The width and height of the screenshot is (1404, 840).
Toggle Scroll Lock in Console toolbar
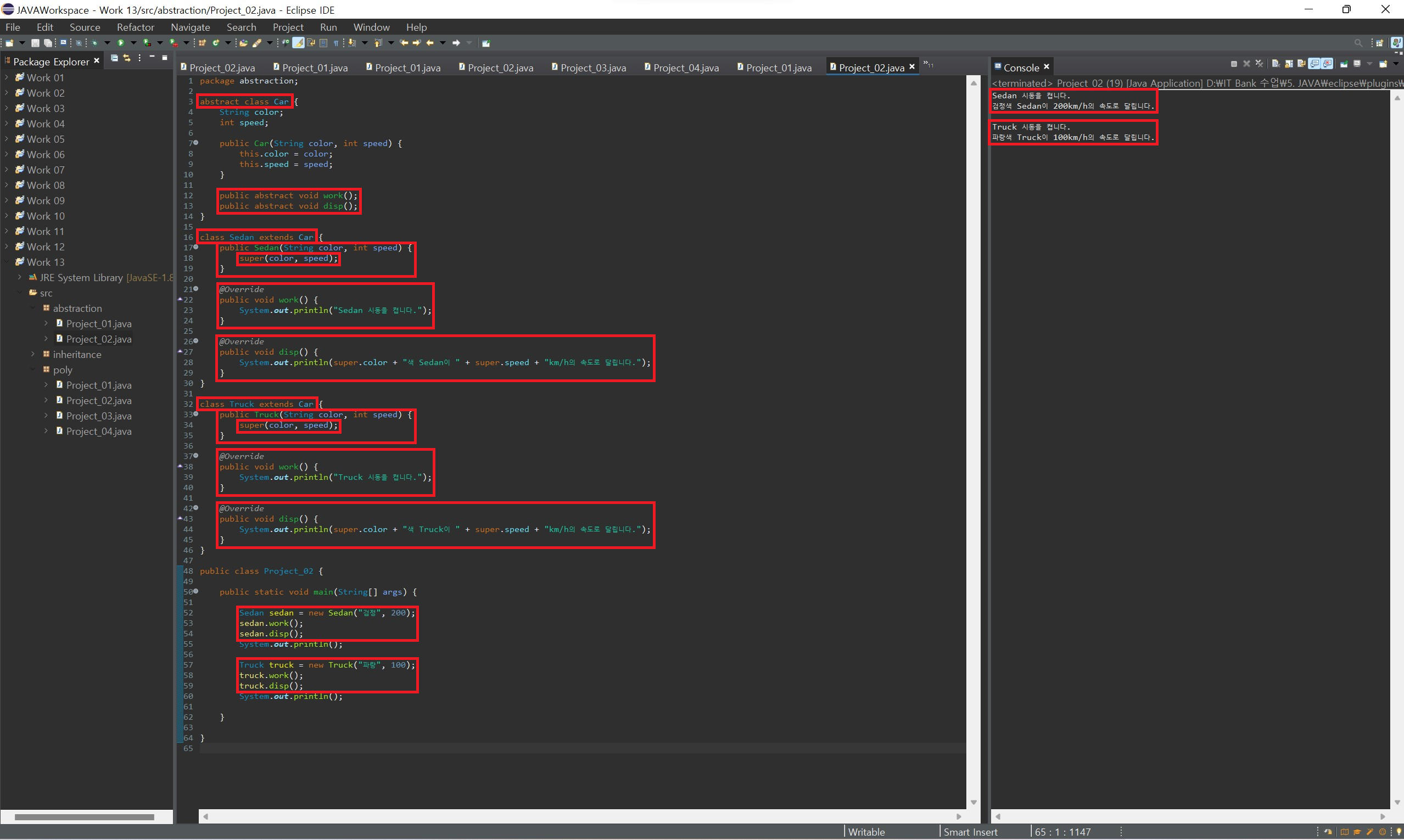(x=1289, y=64)
